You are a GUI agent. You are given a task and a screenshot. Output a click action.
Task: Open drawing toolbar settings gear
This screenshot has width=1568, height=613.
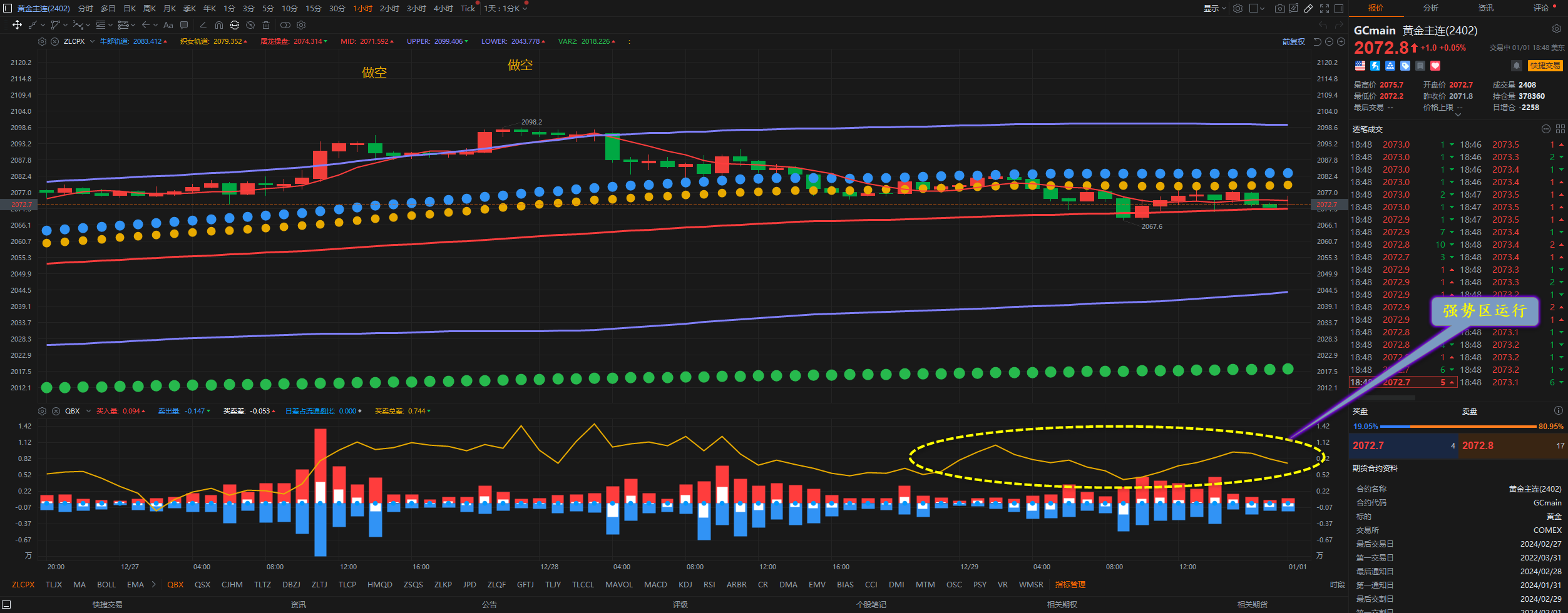[301, 25]
